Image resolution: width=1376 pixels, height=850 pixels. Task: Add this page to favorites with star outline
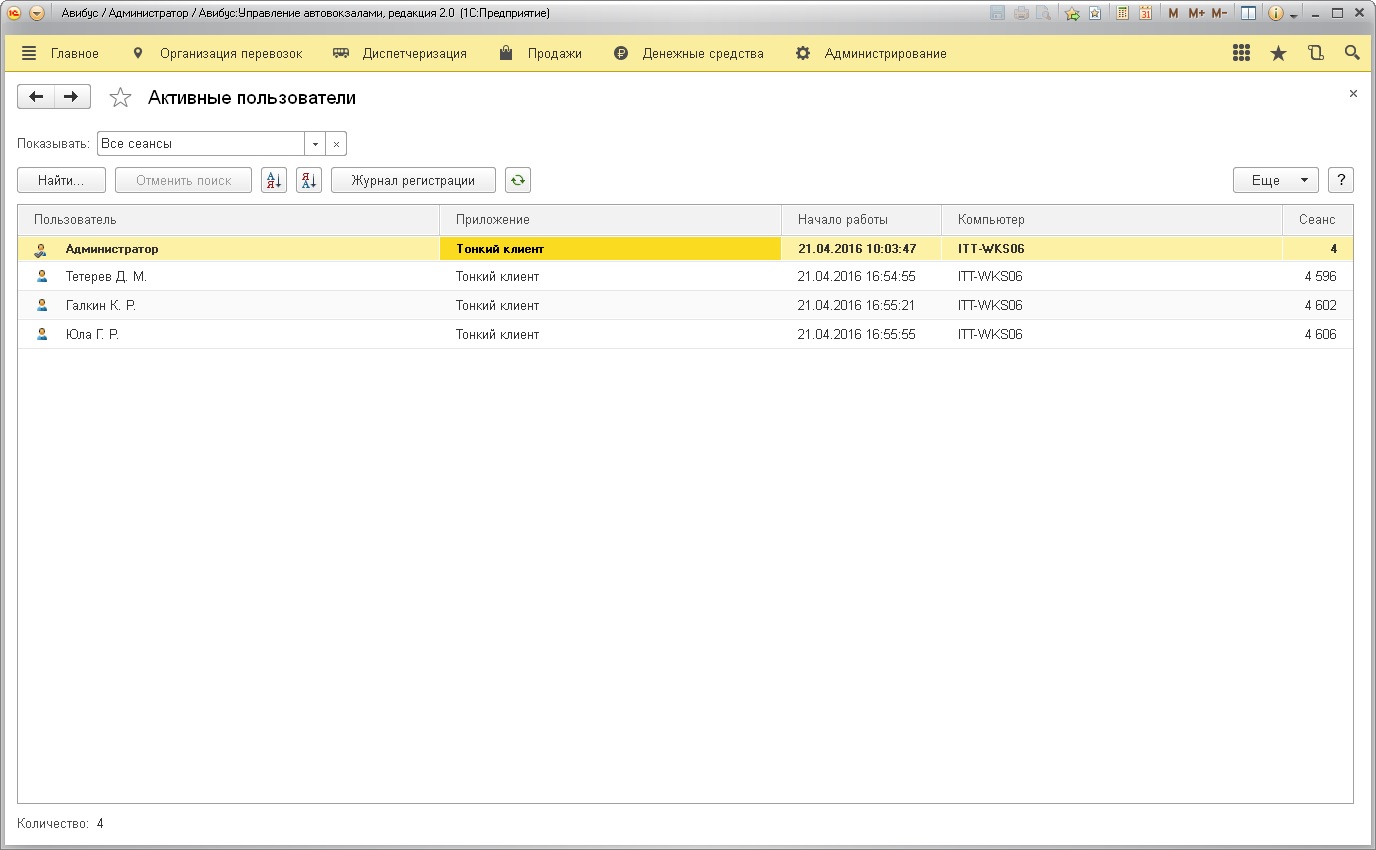[x=120, y=97]
